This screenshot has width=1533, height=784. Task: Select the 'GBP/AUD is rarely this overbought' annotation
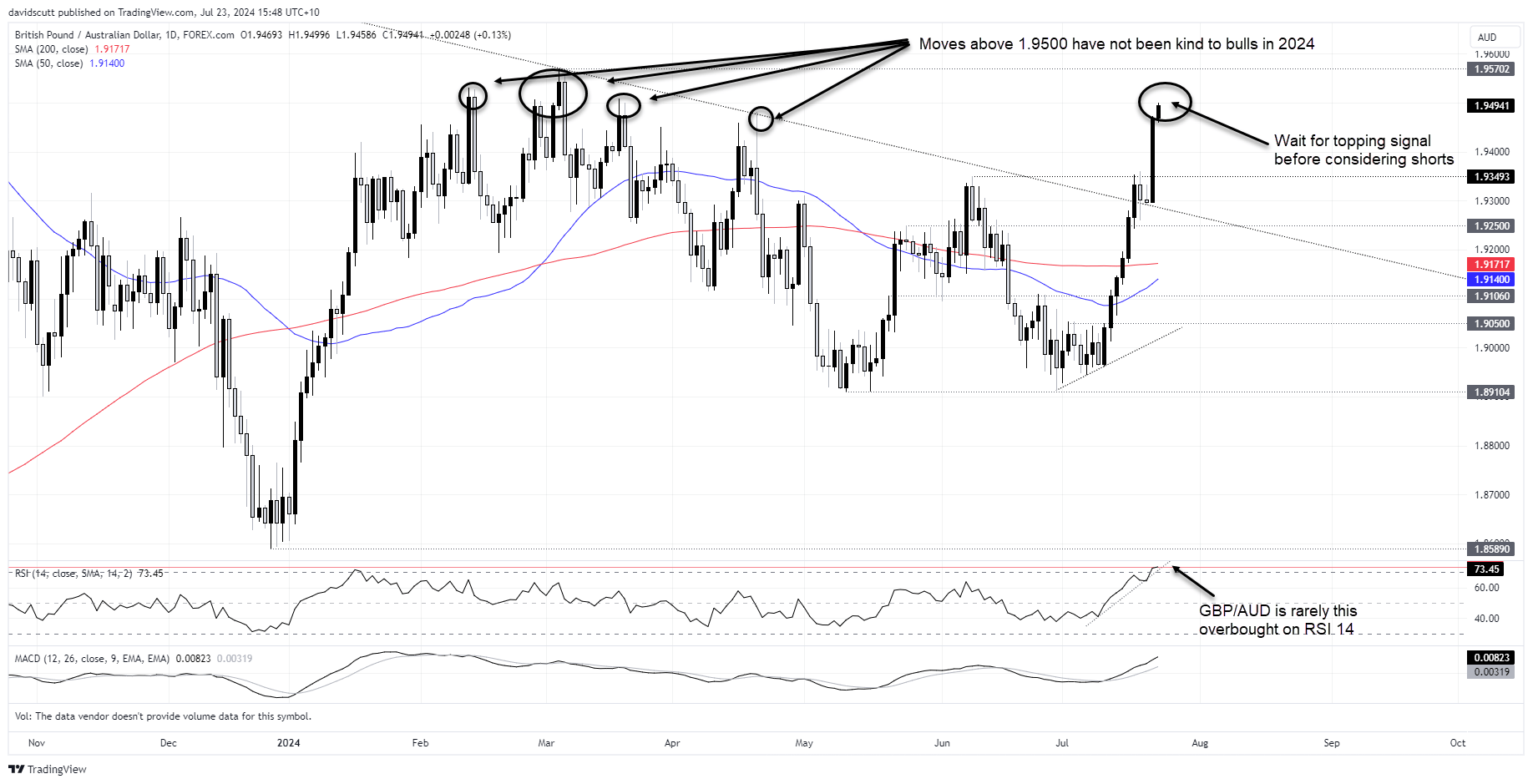pos(1278,620)
